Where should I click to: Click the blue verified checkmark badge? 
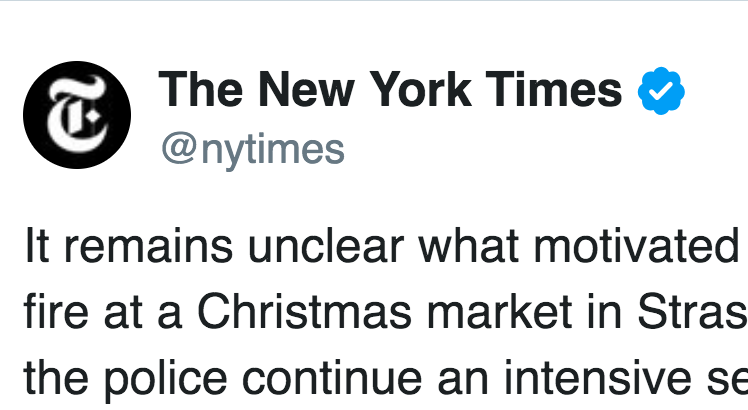coord(661,91)
